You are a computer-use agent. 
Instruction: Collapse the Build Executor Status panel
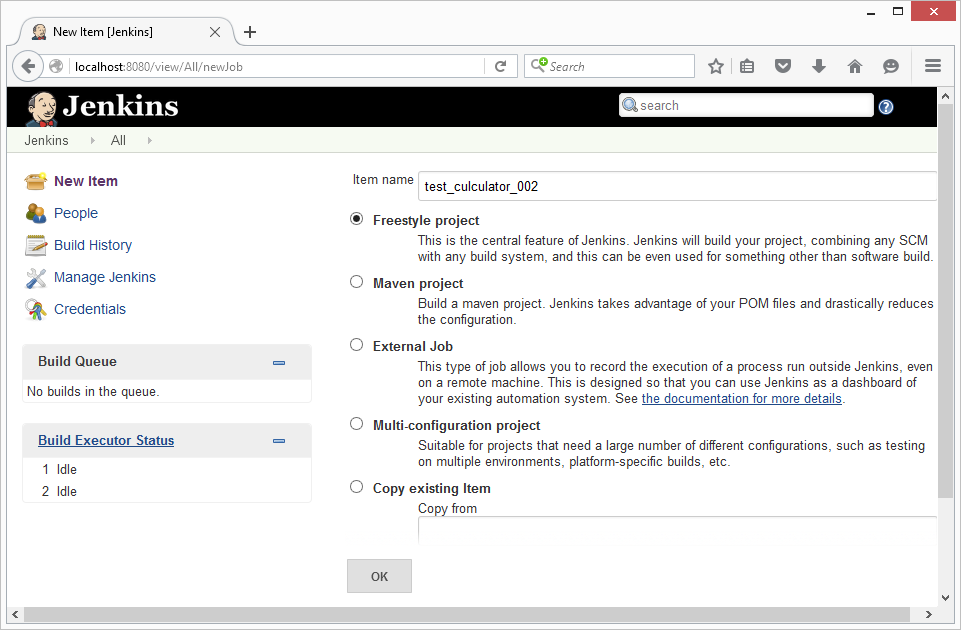tap(279, 441)
